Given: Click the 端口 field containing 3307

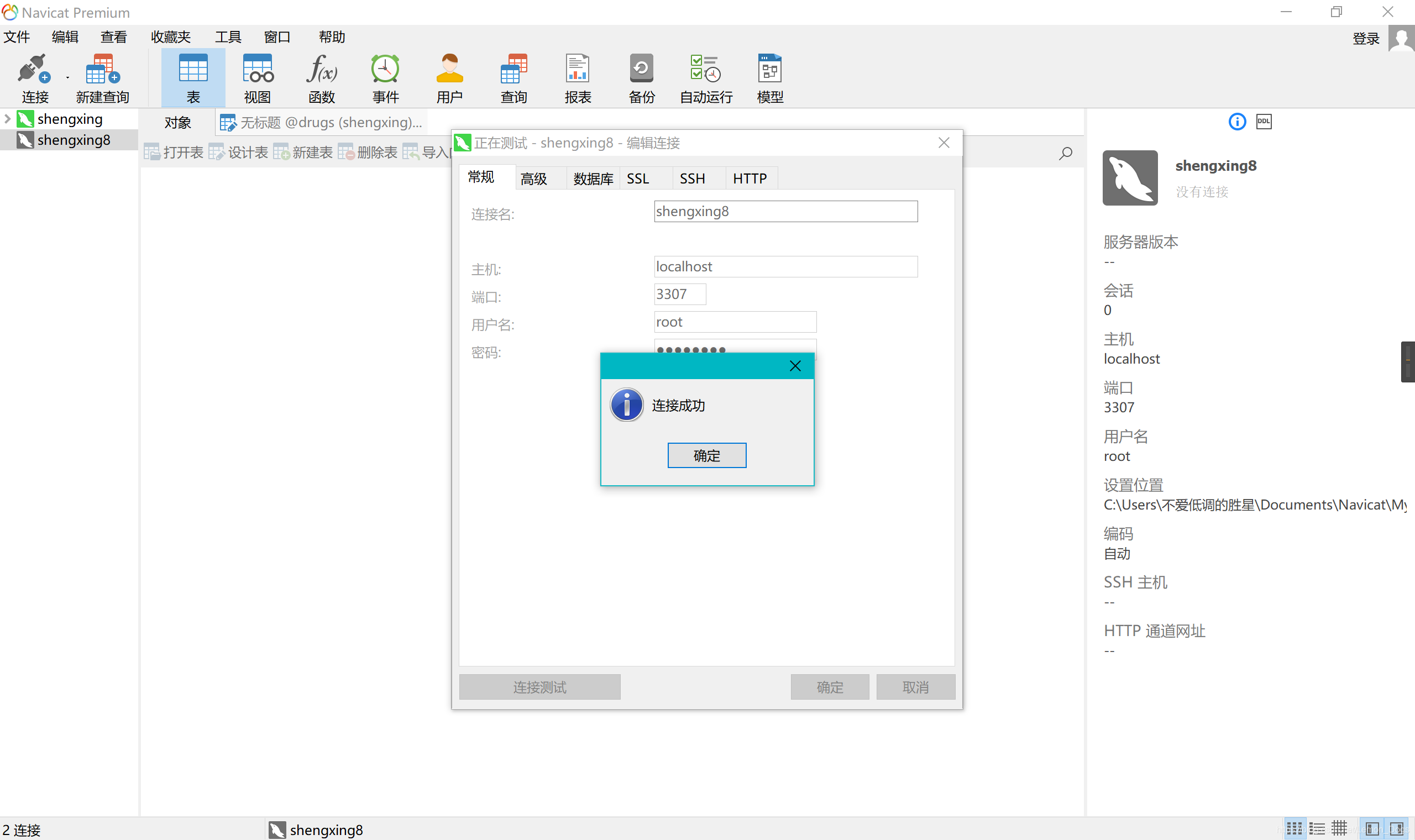Looking at the screenshot, I should tap(680, 295).
